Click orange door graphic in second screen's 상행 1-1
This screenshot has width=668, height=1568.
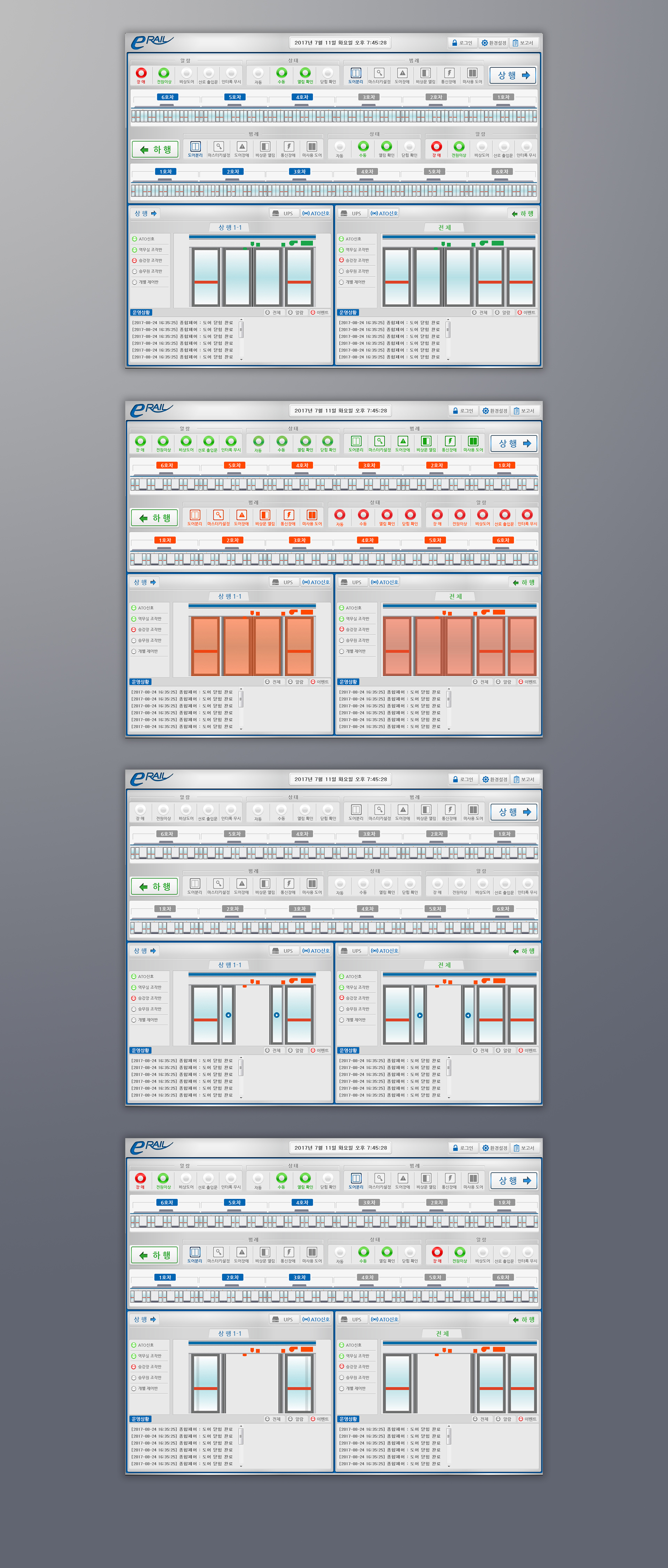(x=253, y=646)
